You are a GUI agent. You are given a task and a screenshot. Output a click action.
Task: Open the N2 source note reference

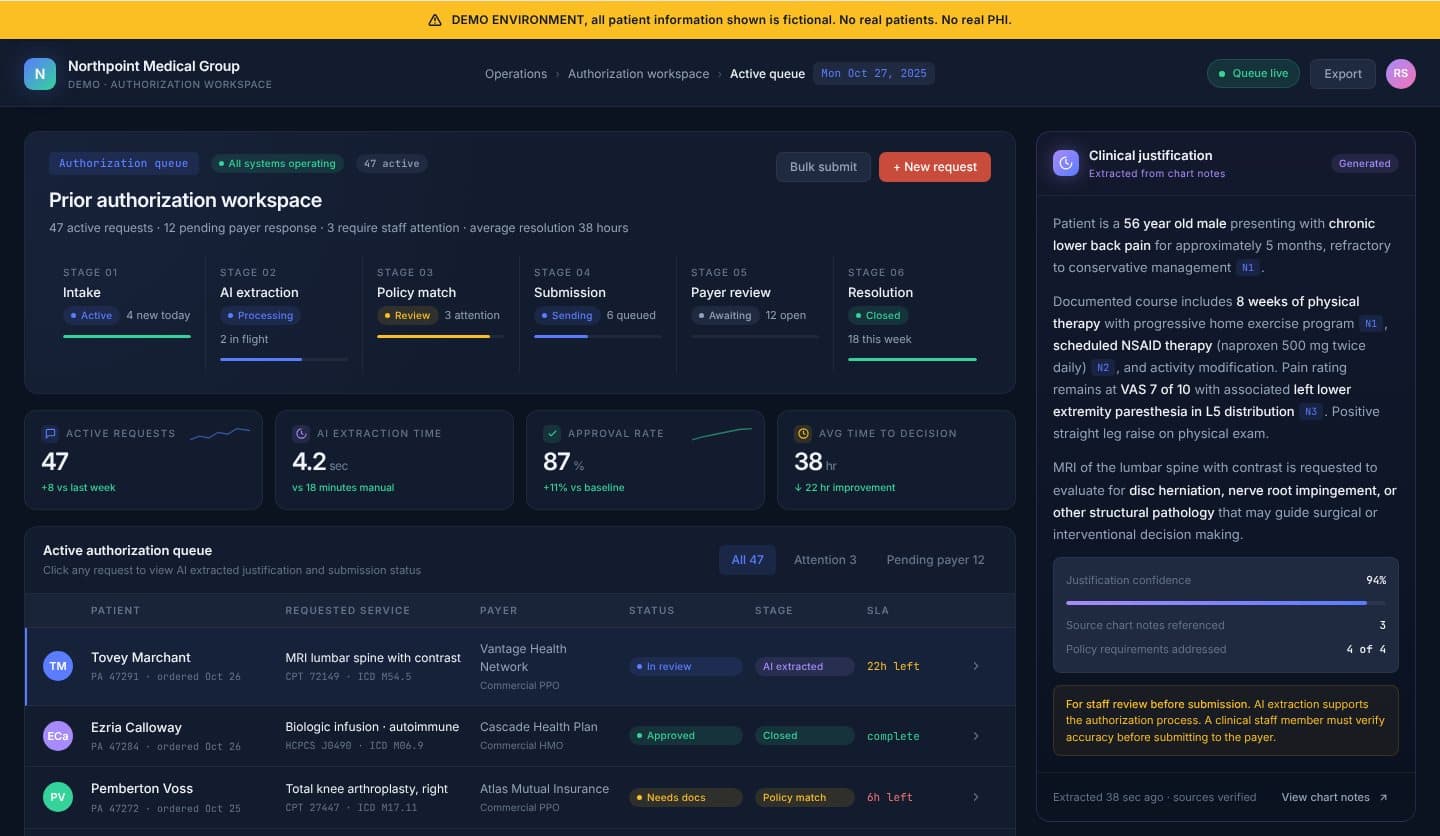click(1102, 368)
